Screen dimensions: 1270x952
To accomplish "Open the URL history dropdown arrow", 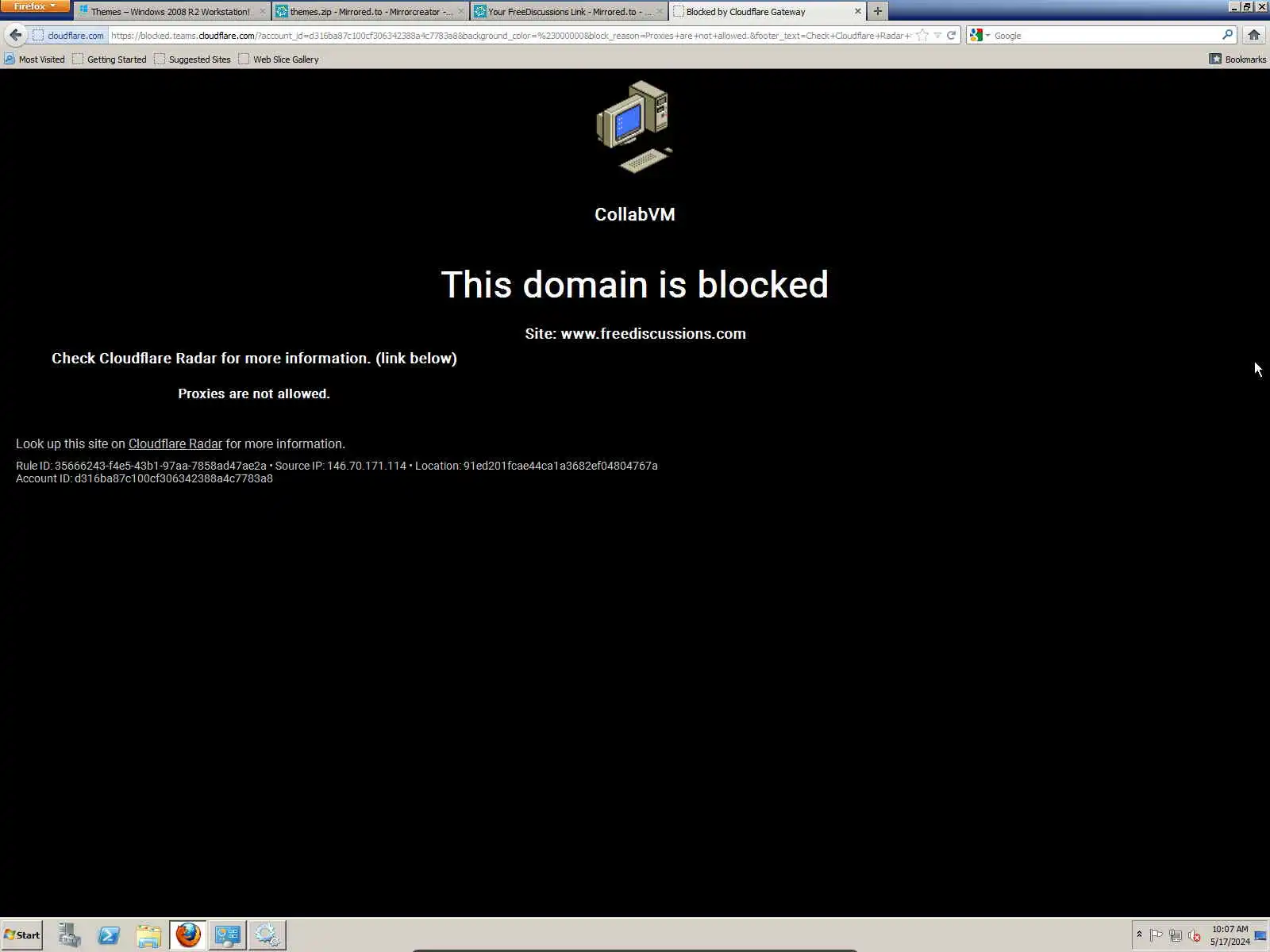I will [937, 36].
